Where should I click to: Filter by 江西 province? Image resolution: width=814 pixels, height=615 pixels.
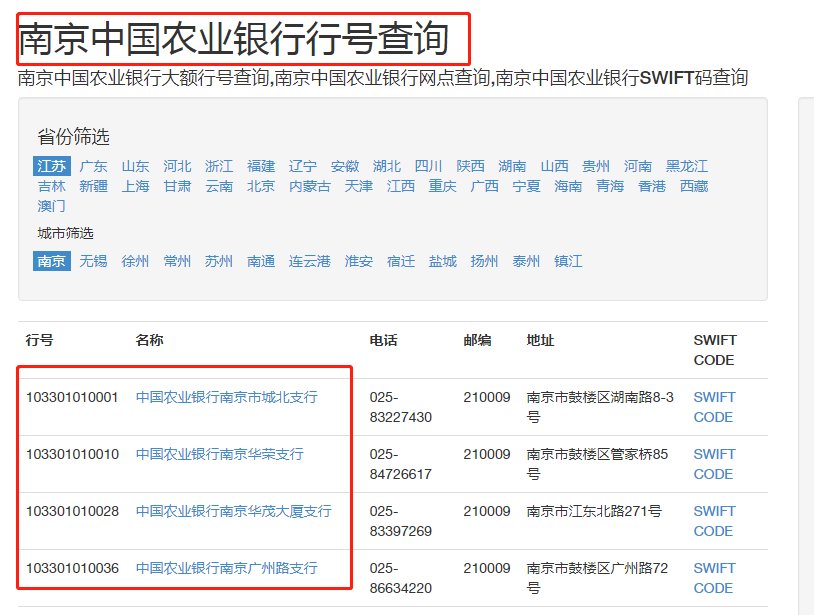401,186
